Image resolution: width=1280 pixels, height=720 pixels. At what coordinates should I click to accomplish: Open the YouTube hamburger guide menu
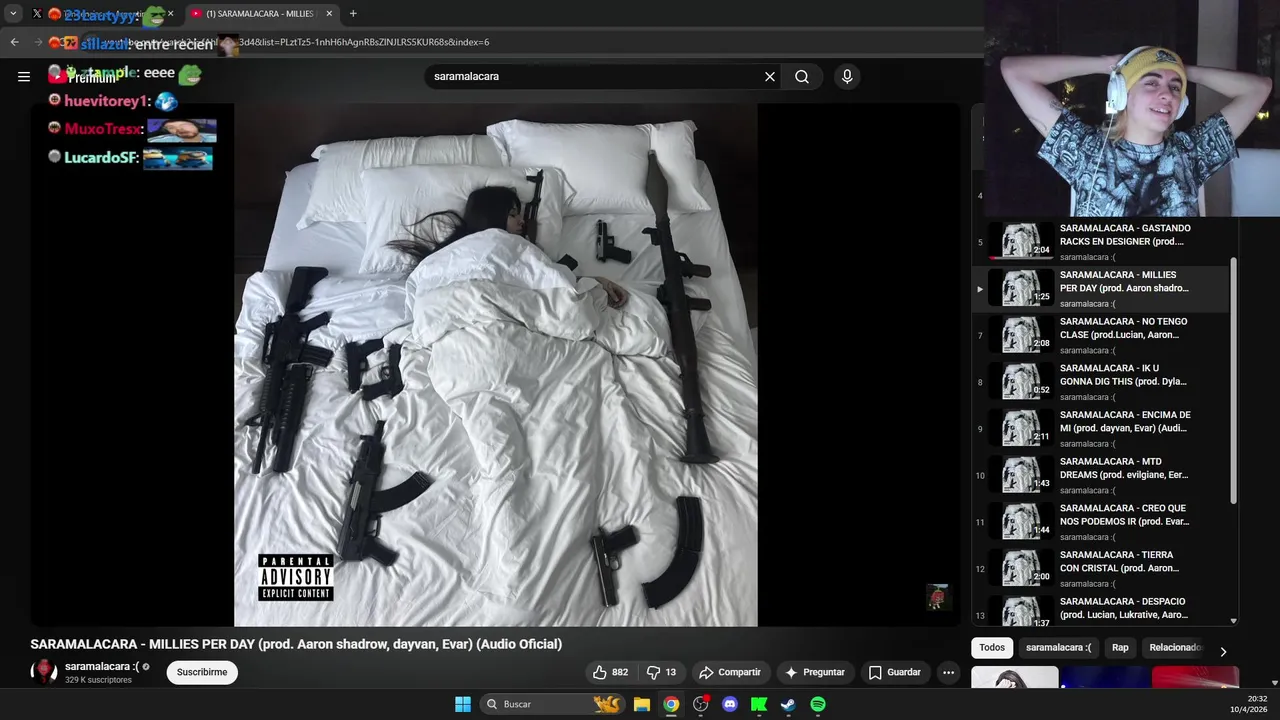[24, 76]
